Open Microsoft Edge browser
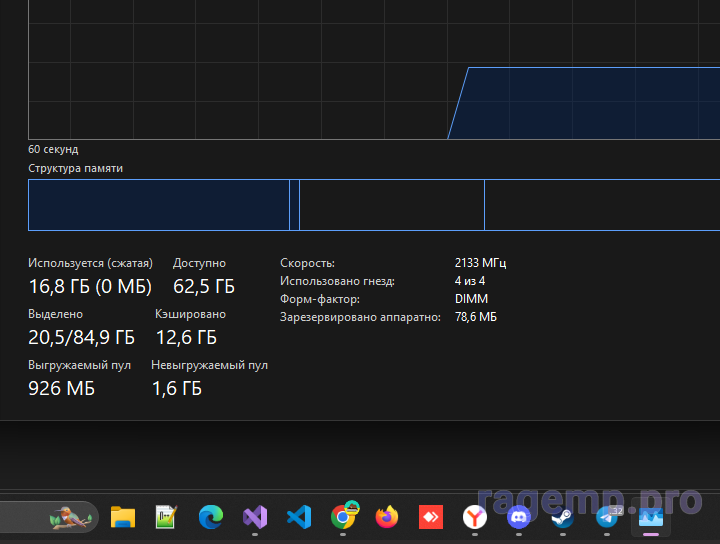The height and width of the screenshot is (544, 720). click(x=210, y=517)
